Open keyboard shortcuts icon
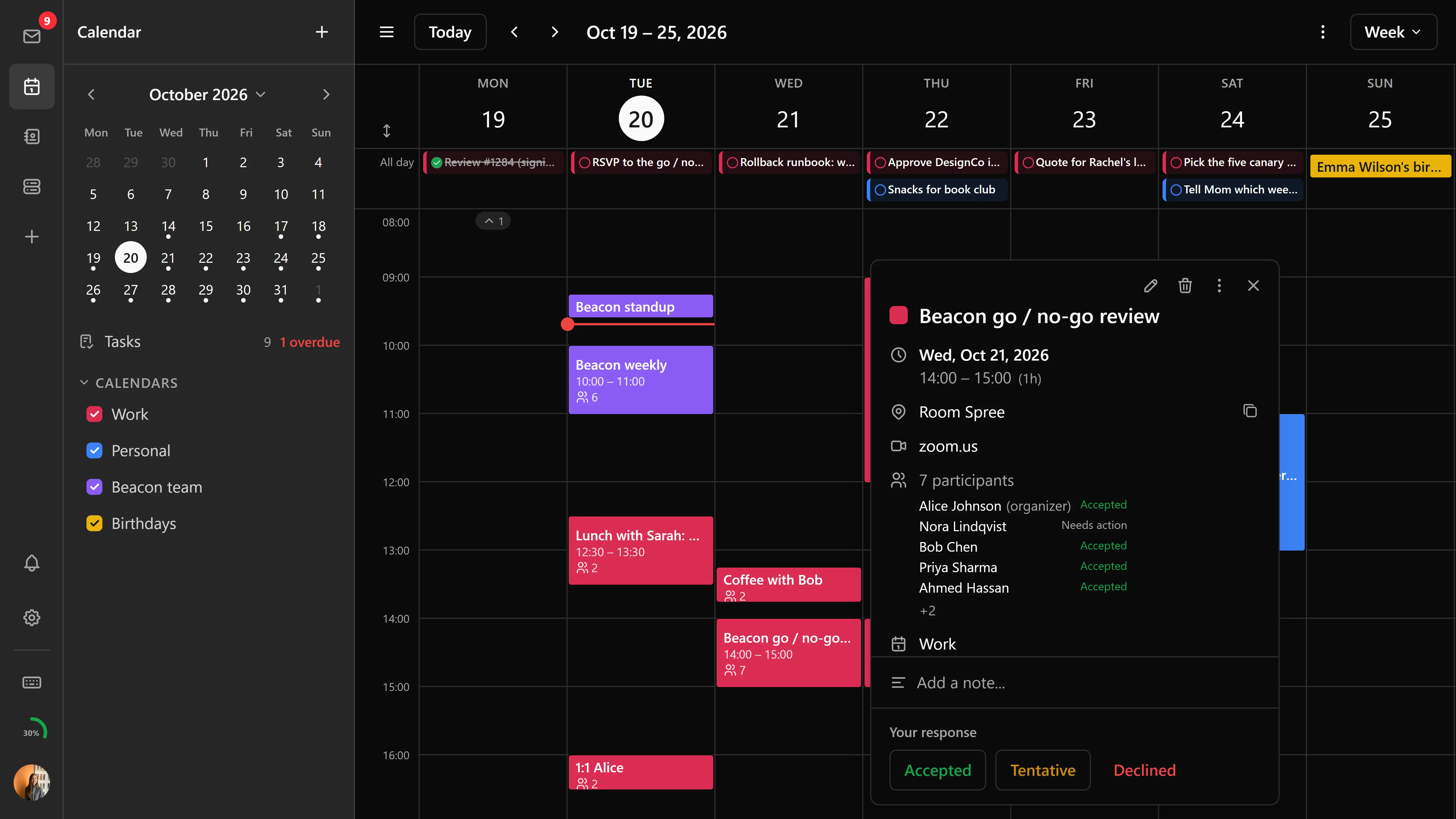The width and height of the screenshot is (1456, 819). tap(32, 682)
